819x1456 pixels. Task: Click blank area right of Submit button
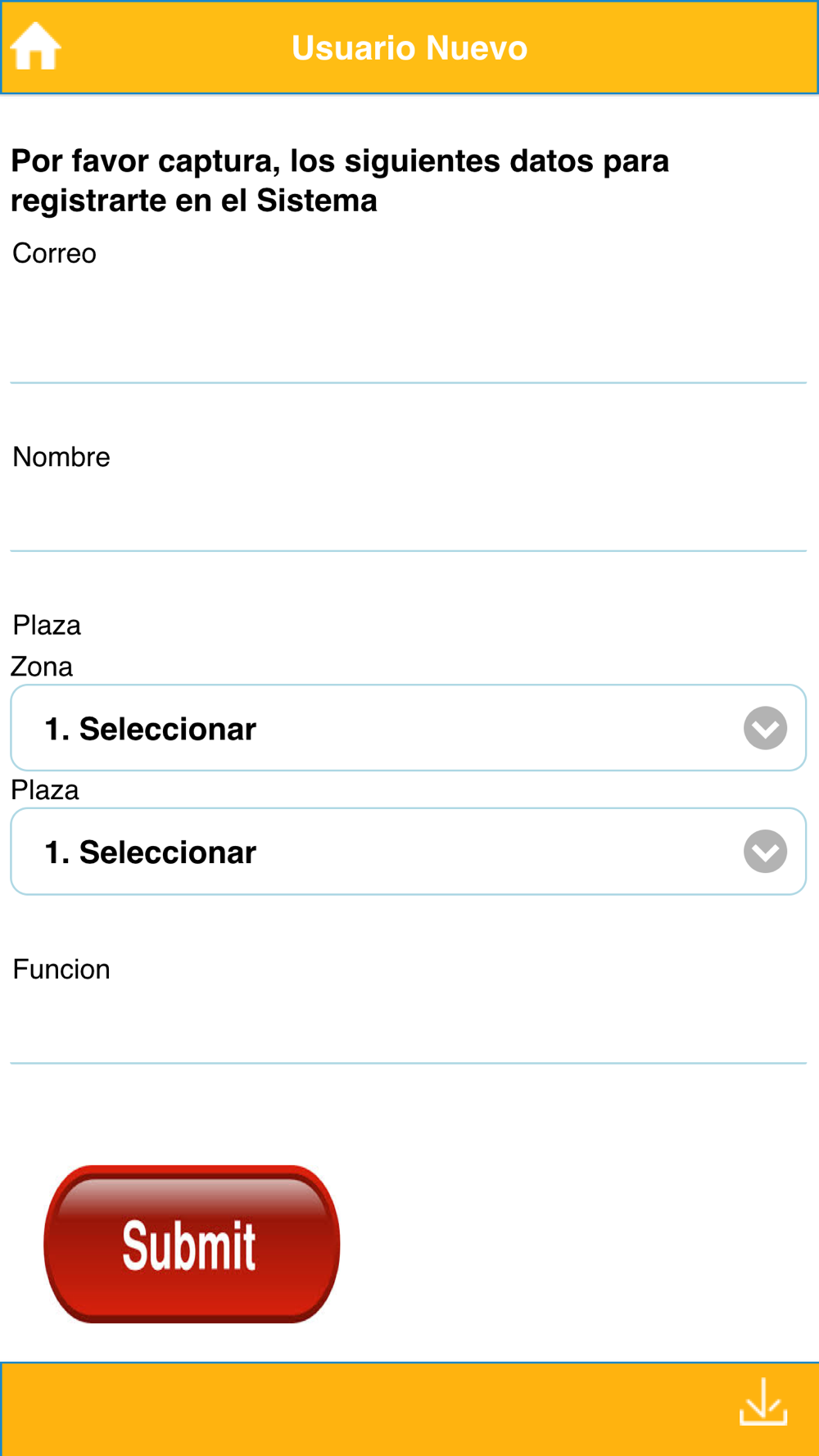tap(573, 1245)
